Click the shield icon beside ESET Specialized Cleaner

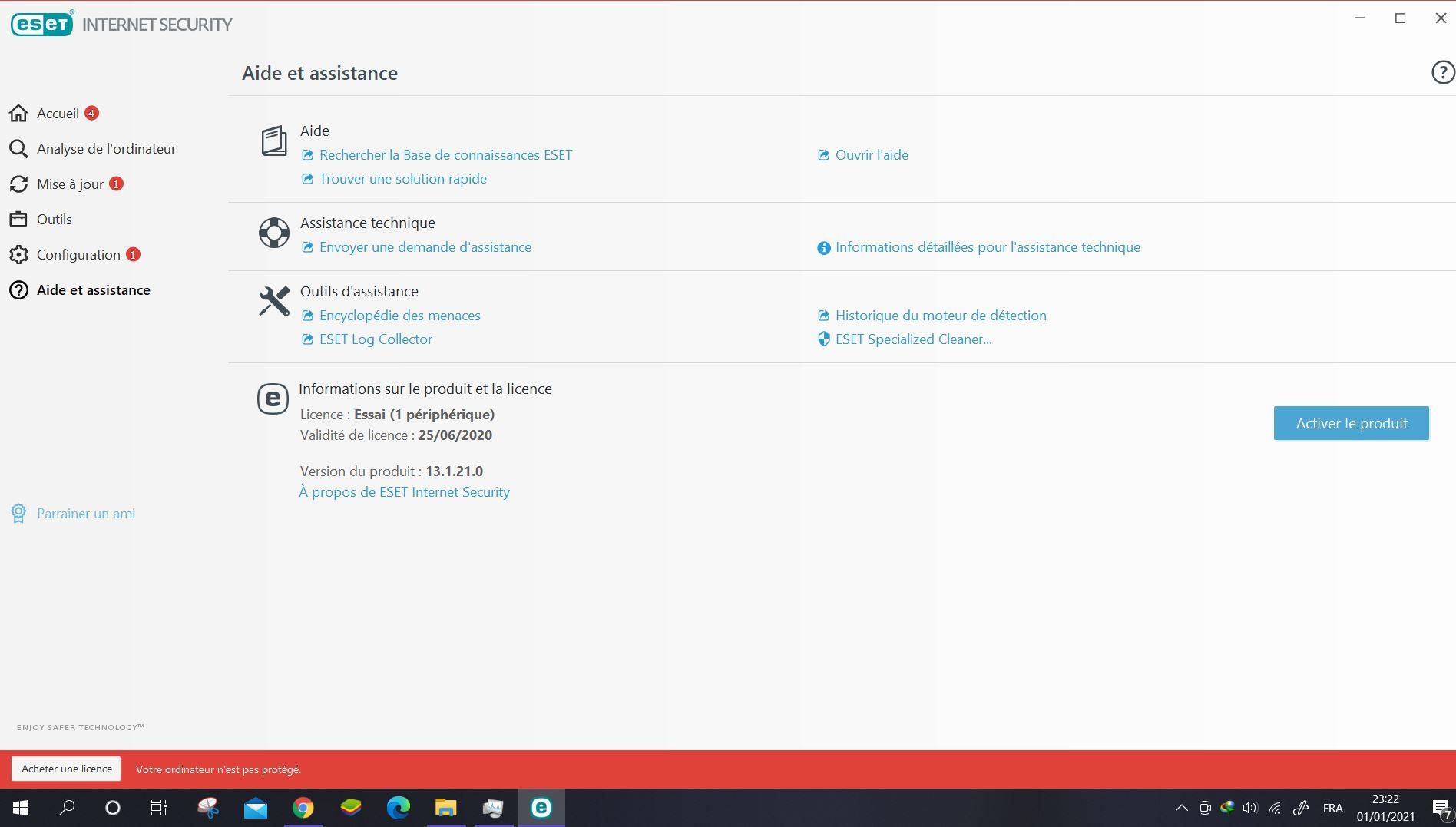pos(824,339)
